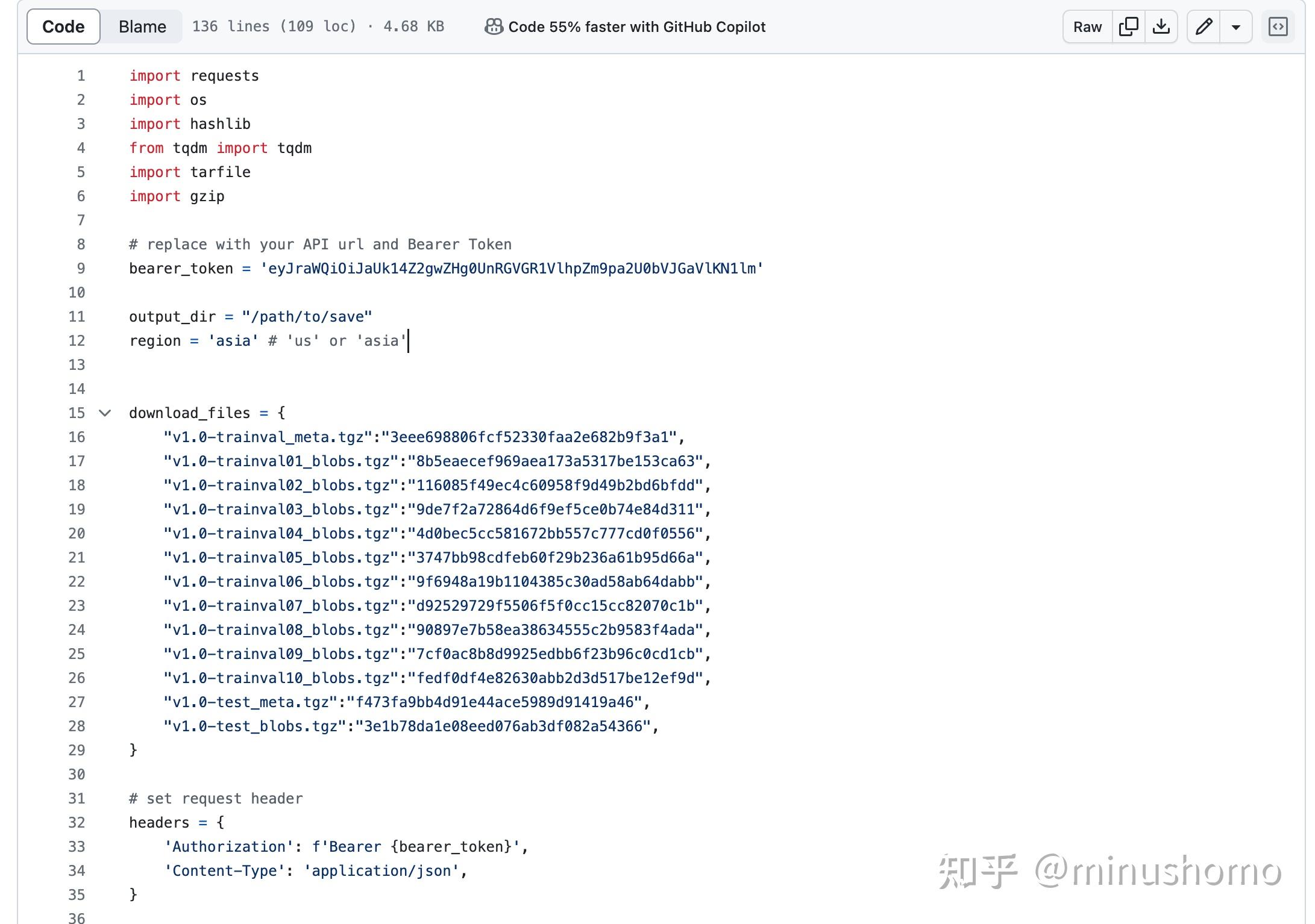Place cursor on 'import requests' line

[x=194, y=76]
